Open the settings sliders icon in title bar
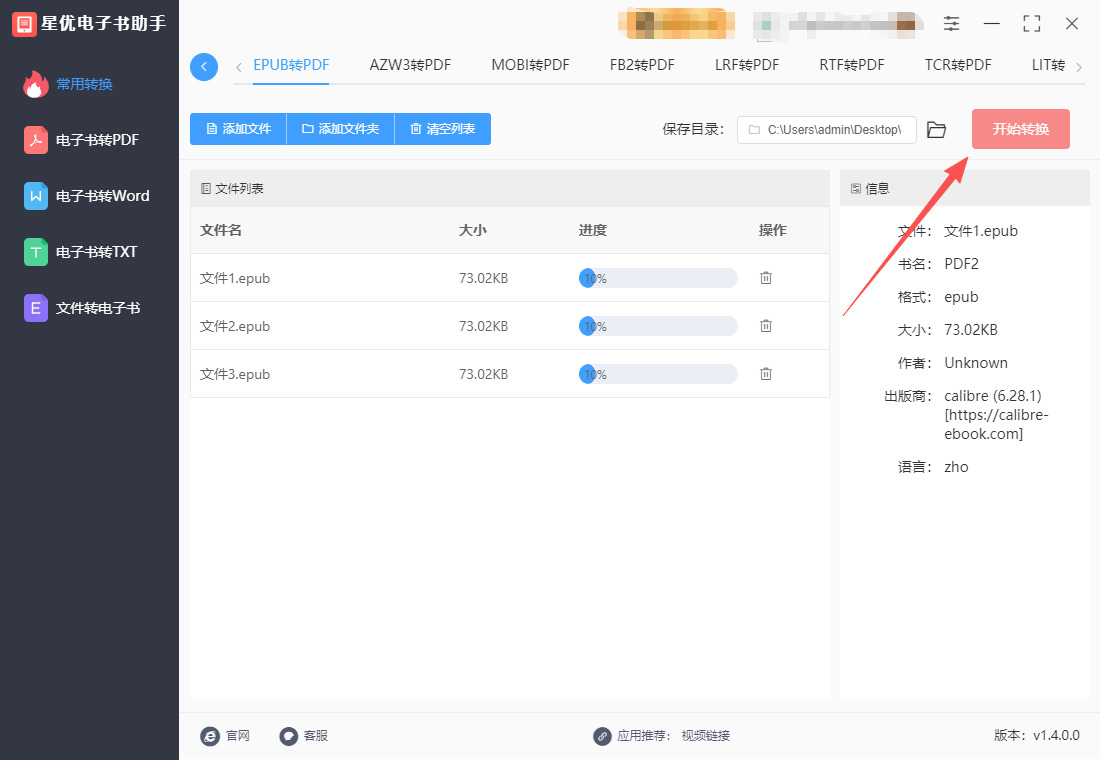 951,23
